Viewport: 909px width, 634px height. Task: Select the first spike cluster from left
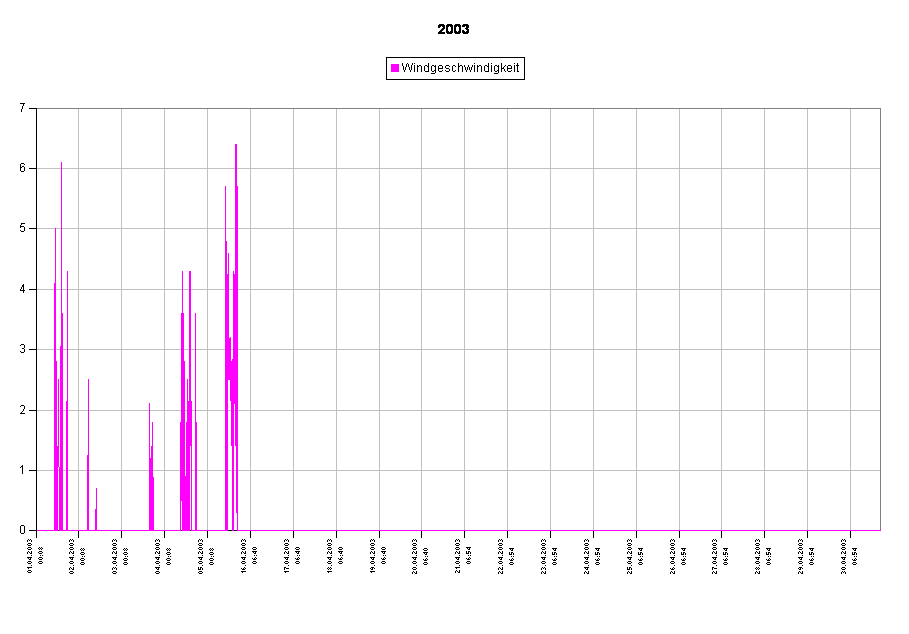[x=59, y=400]
